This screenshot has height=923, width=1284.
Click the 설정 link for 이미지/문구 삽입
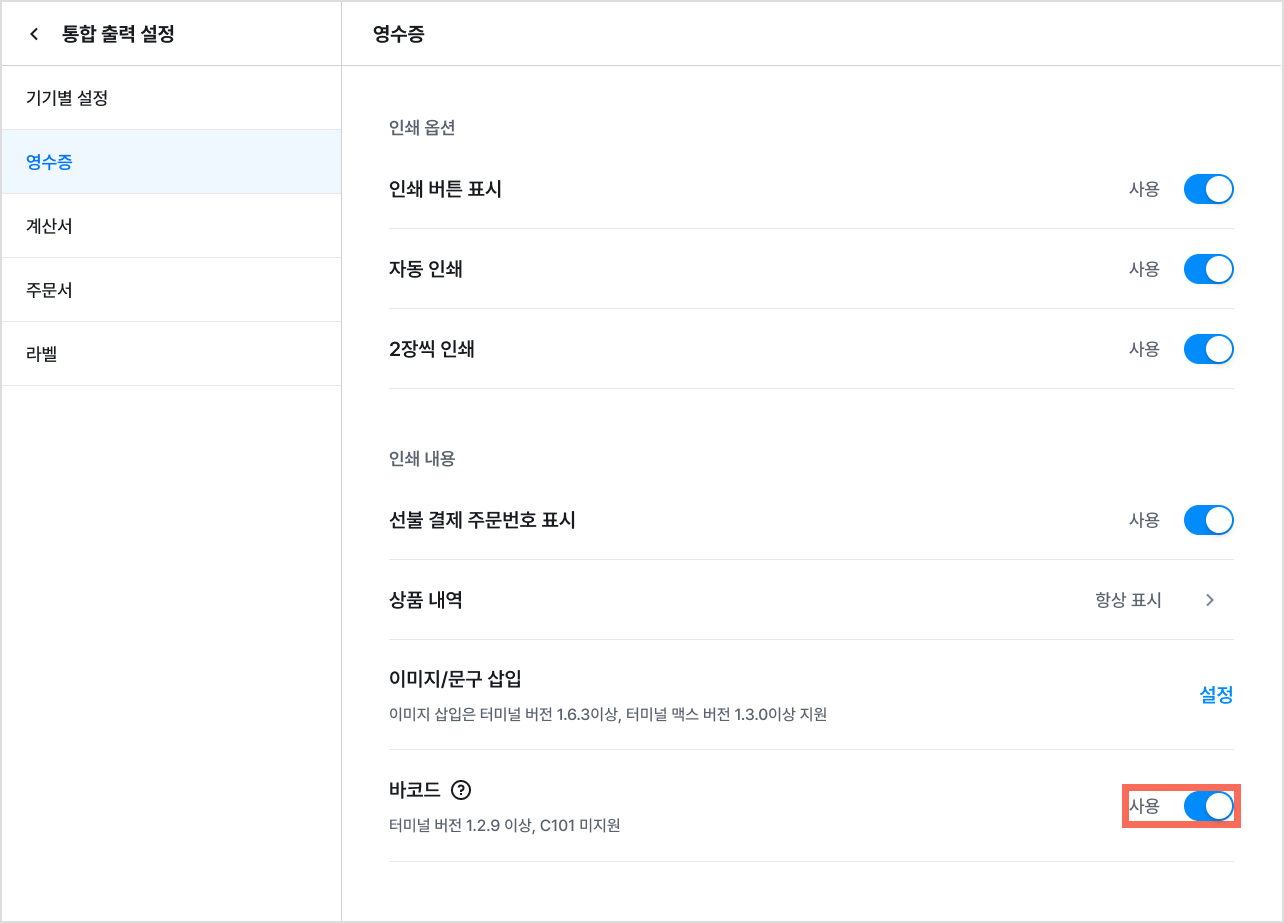(x=1216, y=695)
